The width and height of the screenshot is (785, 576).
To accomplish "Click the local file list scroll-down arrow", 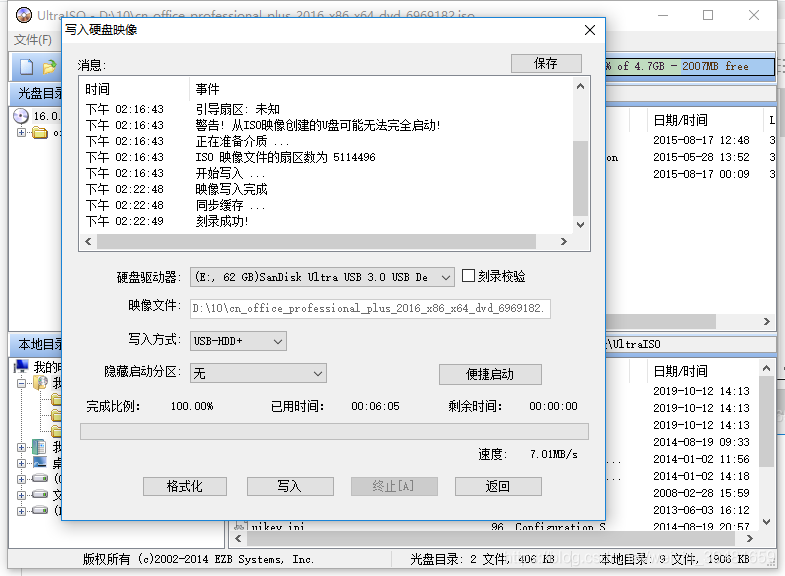I will point(766,521).
